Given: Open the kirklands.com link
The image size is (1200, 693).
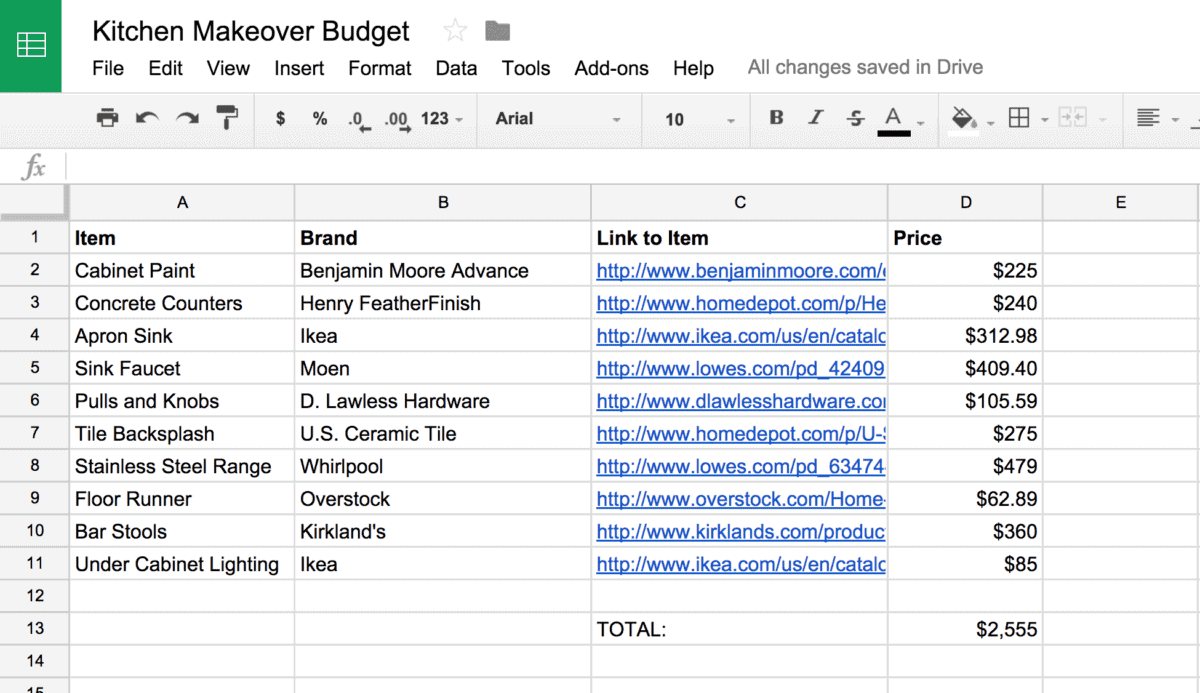Looking at the screenshot, I should coord(741,531).
